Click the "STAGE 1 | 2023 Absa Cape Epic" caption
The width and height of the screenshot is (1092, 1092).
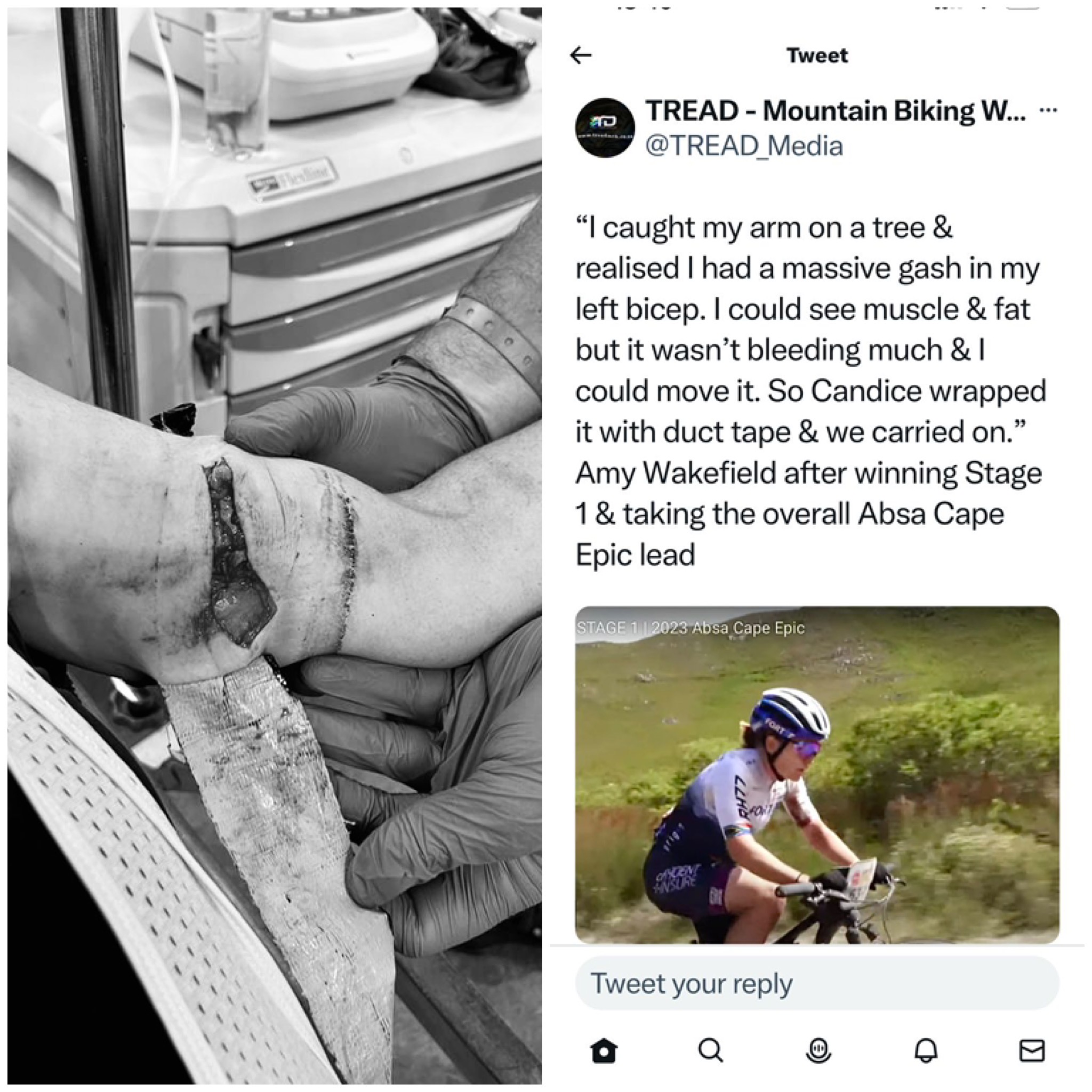(x=690, y=628)
